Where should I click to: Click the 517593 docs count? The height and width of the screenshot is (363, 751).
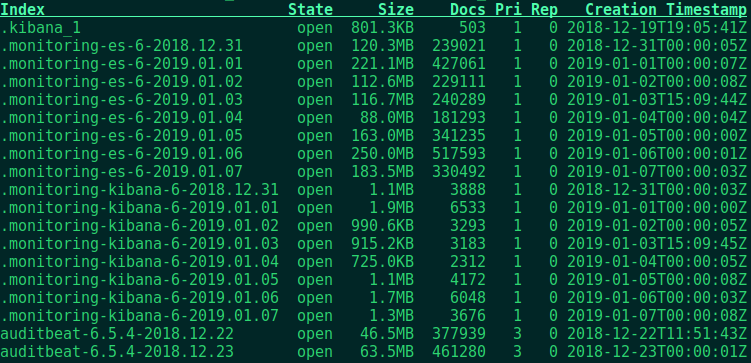459,154
